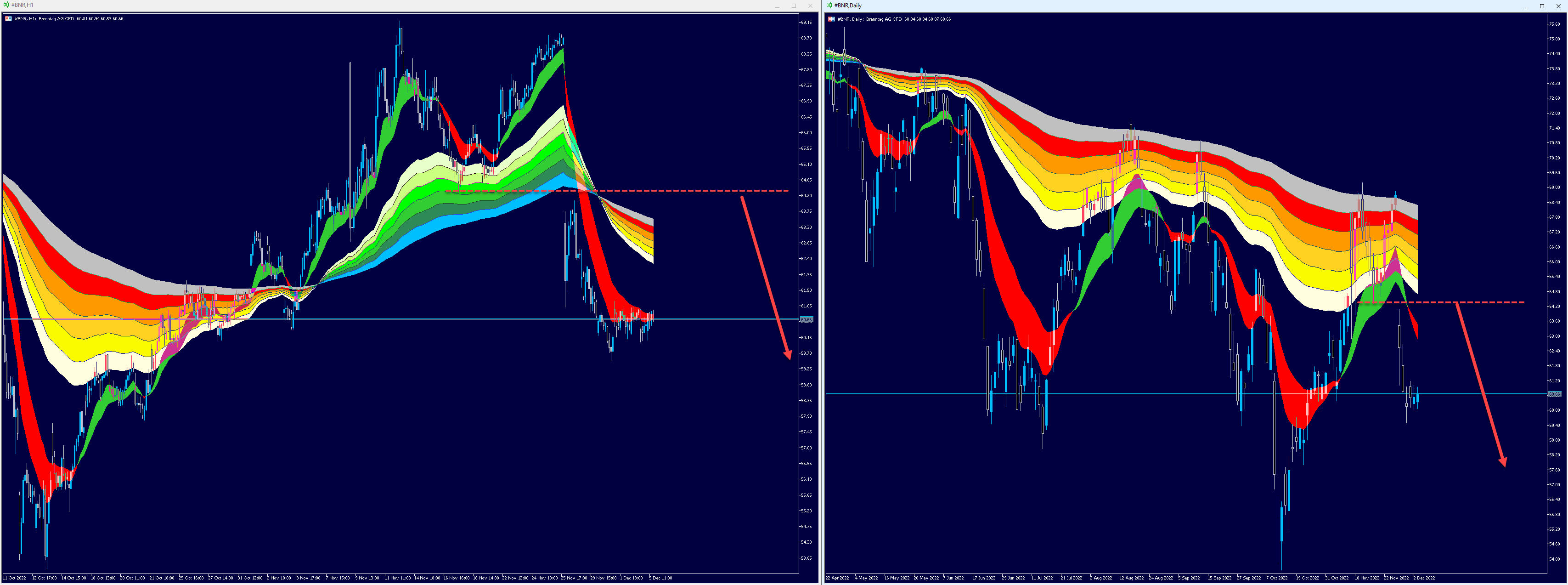
Task: Click the 54.00 price label on the Daily axis
Action: (x=1555, y=559)
